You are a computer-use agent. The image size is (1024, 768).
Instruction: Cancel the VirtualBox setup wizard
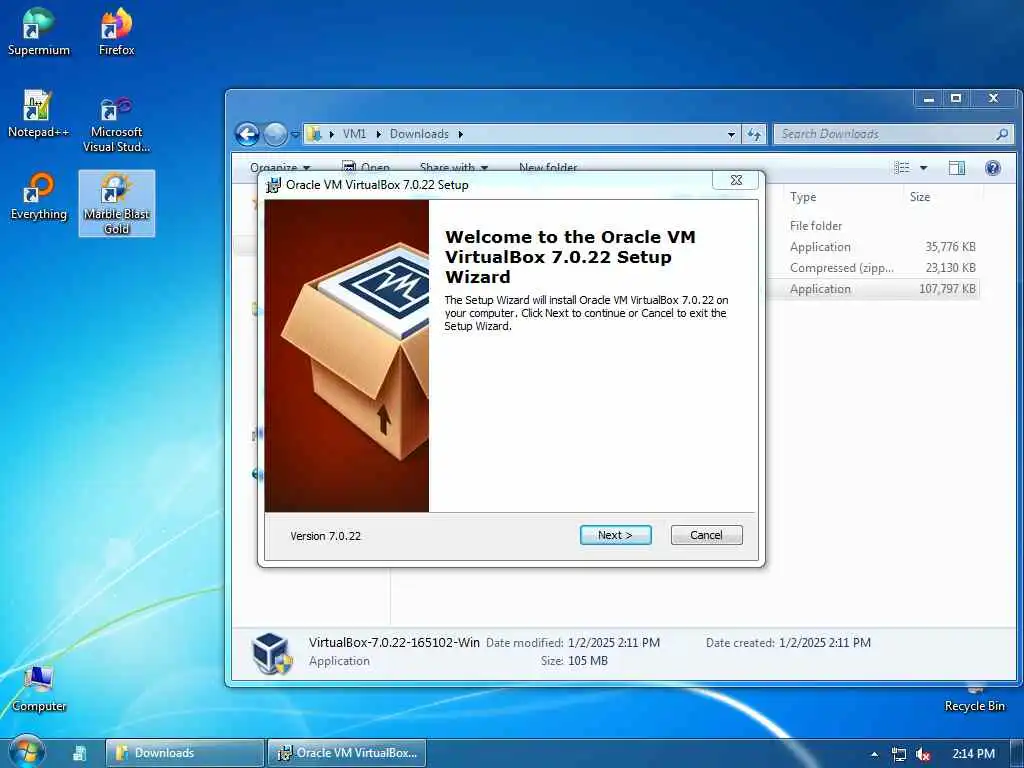(706, 535)
